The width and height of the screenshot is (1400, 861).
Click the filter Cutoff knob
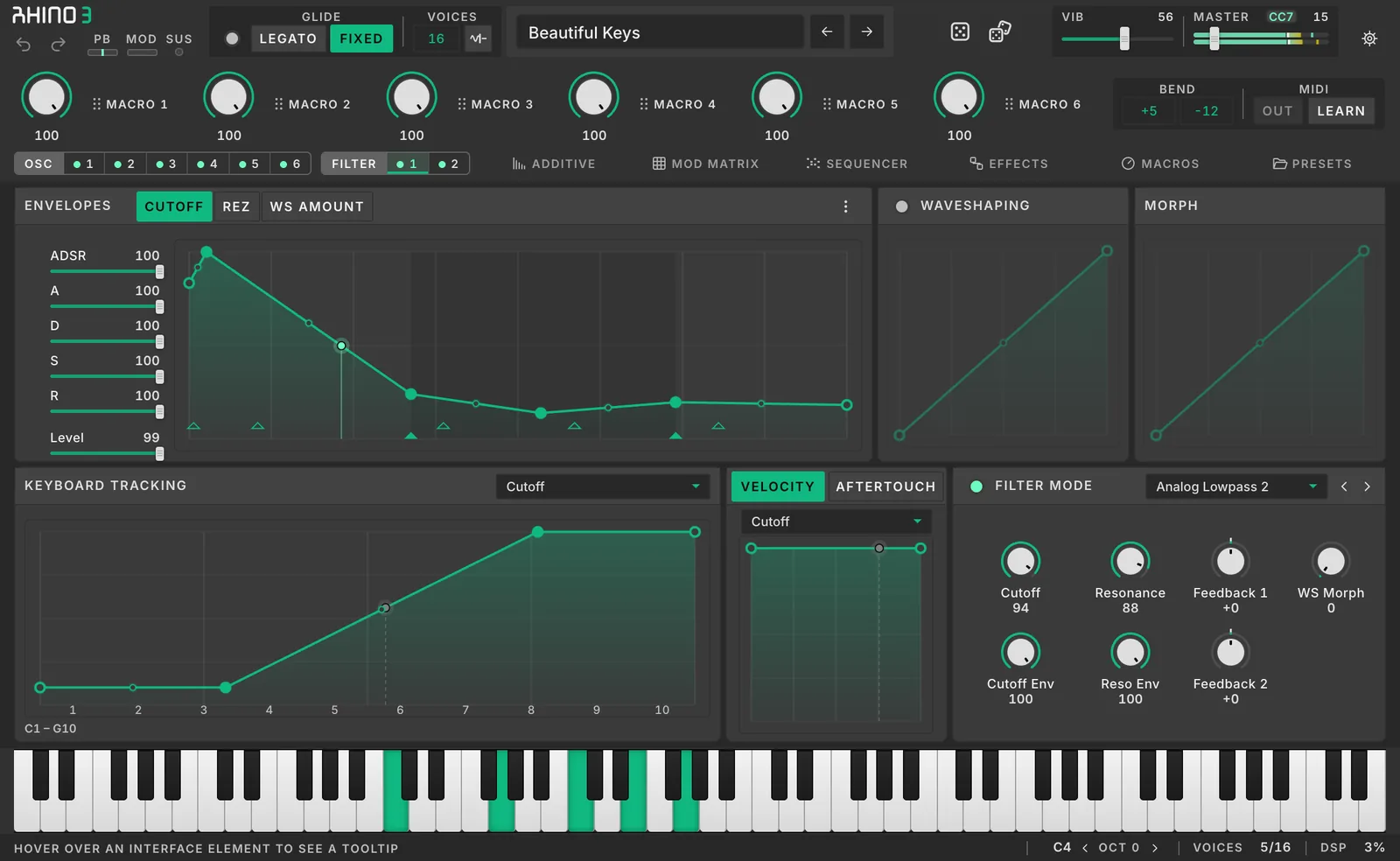(x=1020, y=561)
